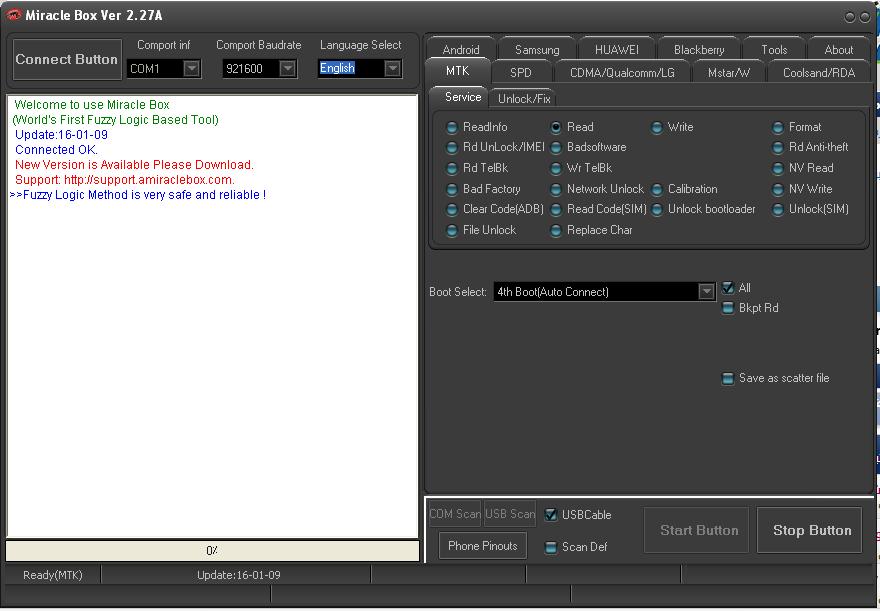880x611 pixels.
Task: Click the 'Welcome to use Miracle Box' line
Action: click(91, 105)
